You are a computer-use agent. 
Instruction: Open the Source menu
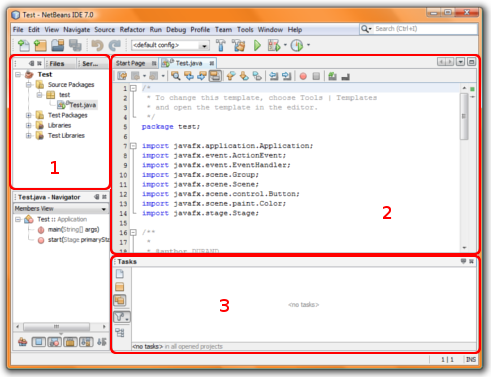tap(104, 30)
